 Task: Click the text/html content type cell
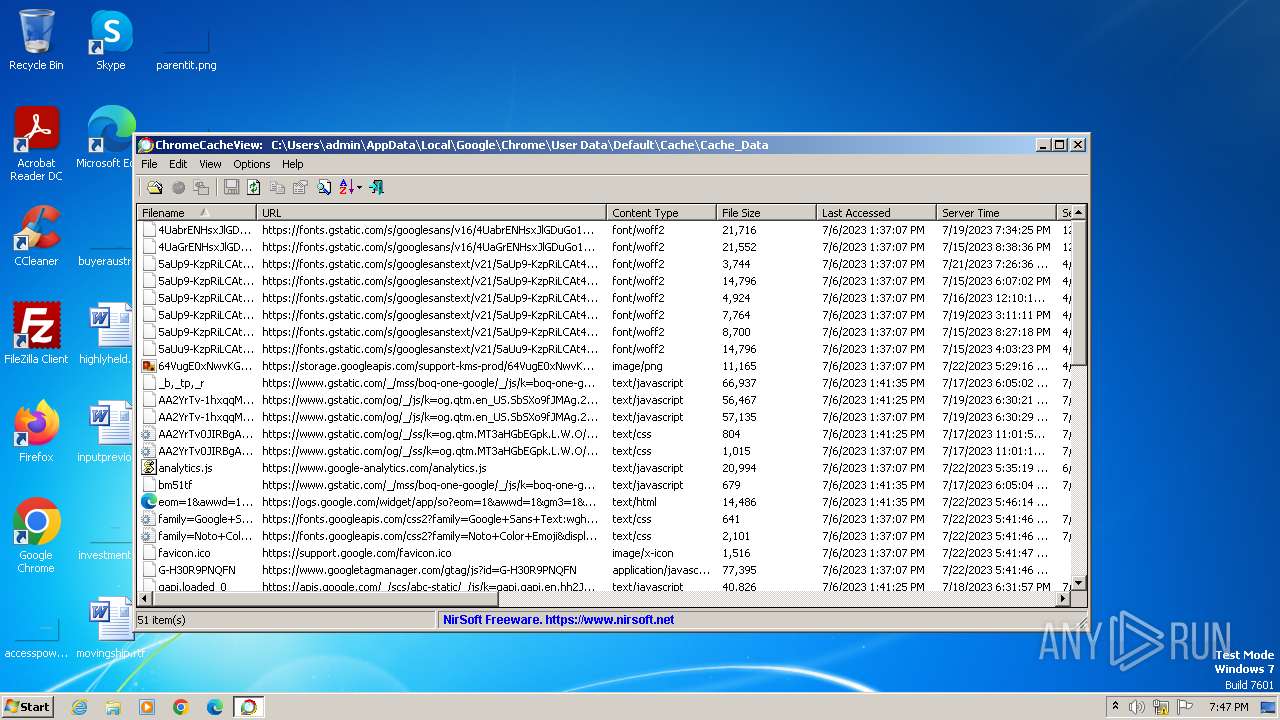[634, 502]
